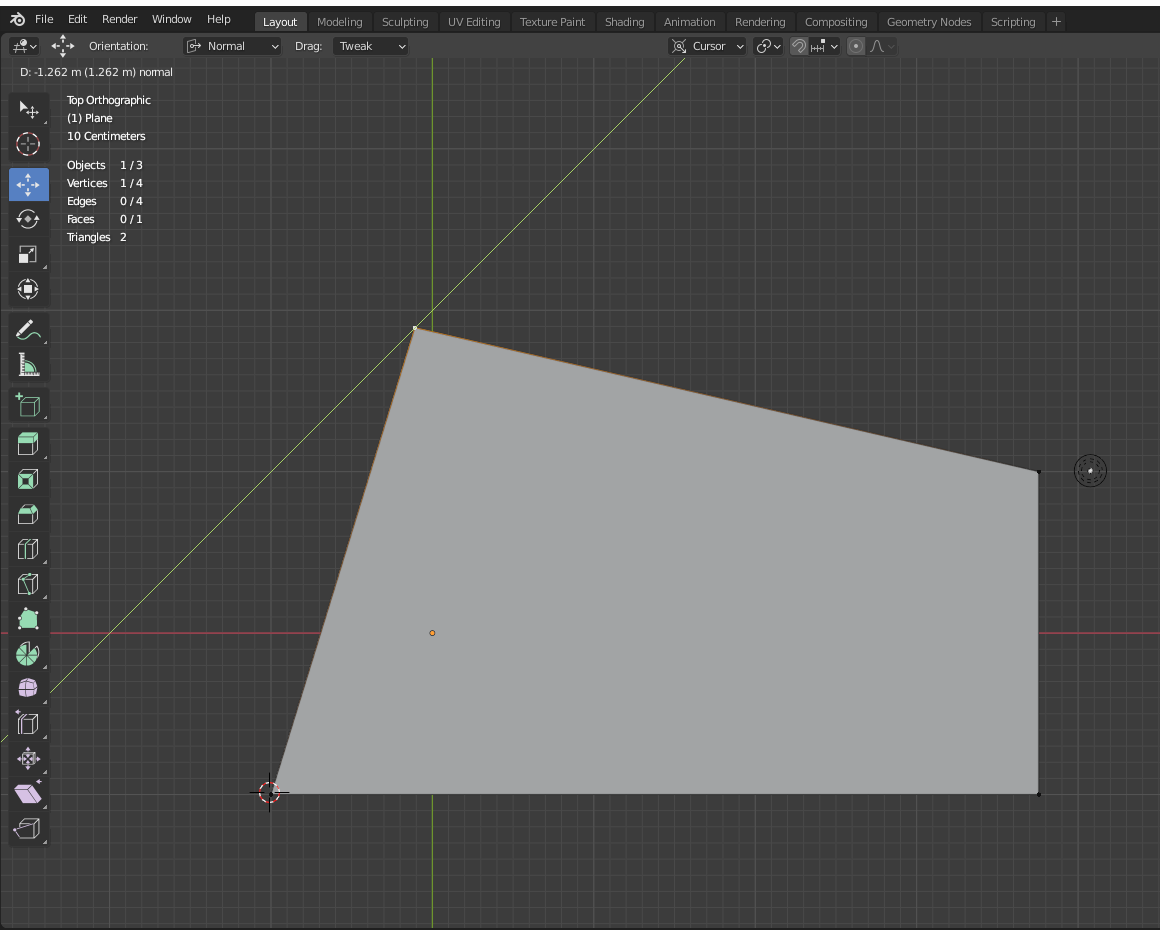Click the orange object origin dot
This screenshot has height=930, width=1160.
click(x=432, y=633)
